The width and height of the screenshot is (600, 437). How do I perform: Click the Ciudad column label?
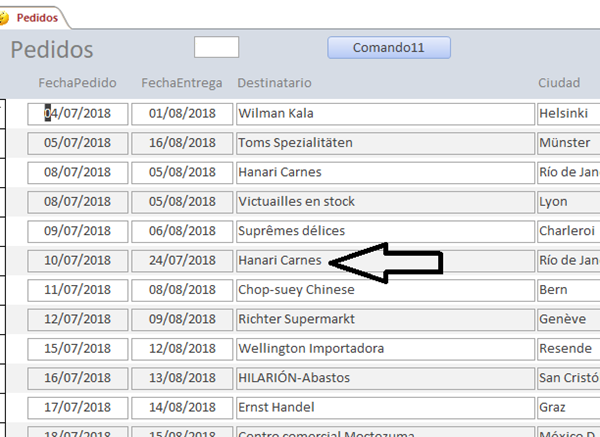[x=559, y=83]
